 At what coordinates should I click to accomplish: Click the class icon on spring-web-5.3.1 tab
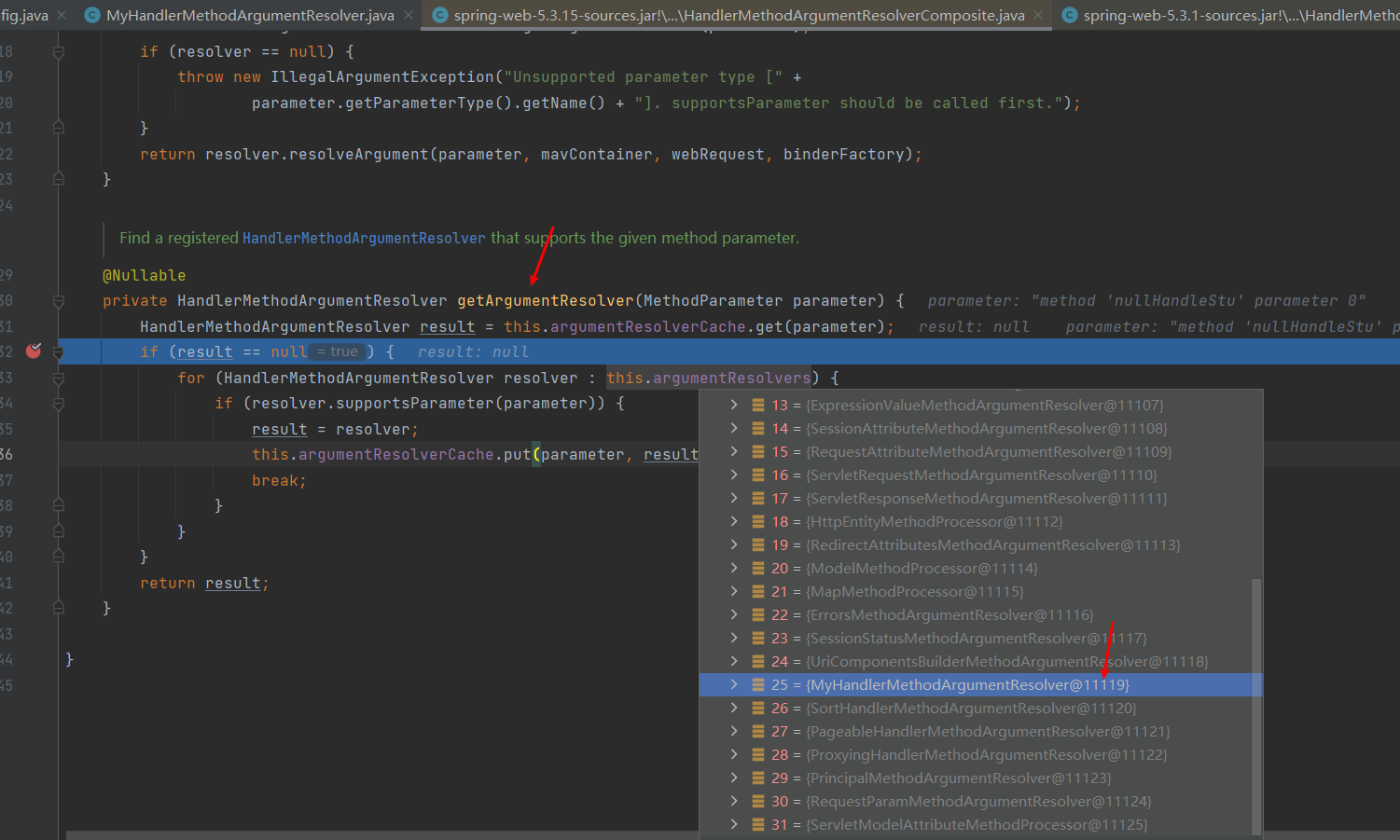point(1070,15)
